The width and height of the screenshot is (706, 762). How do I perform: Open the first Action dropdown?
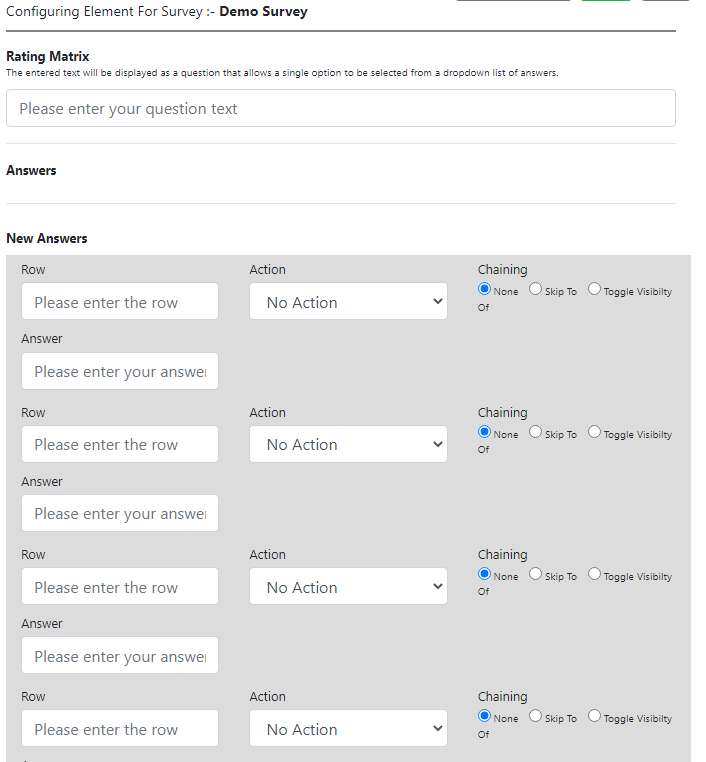(348, 302)
